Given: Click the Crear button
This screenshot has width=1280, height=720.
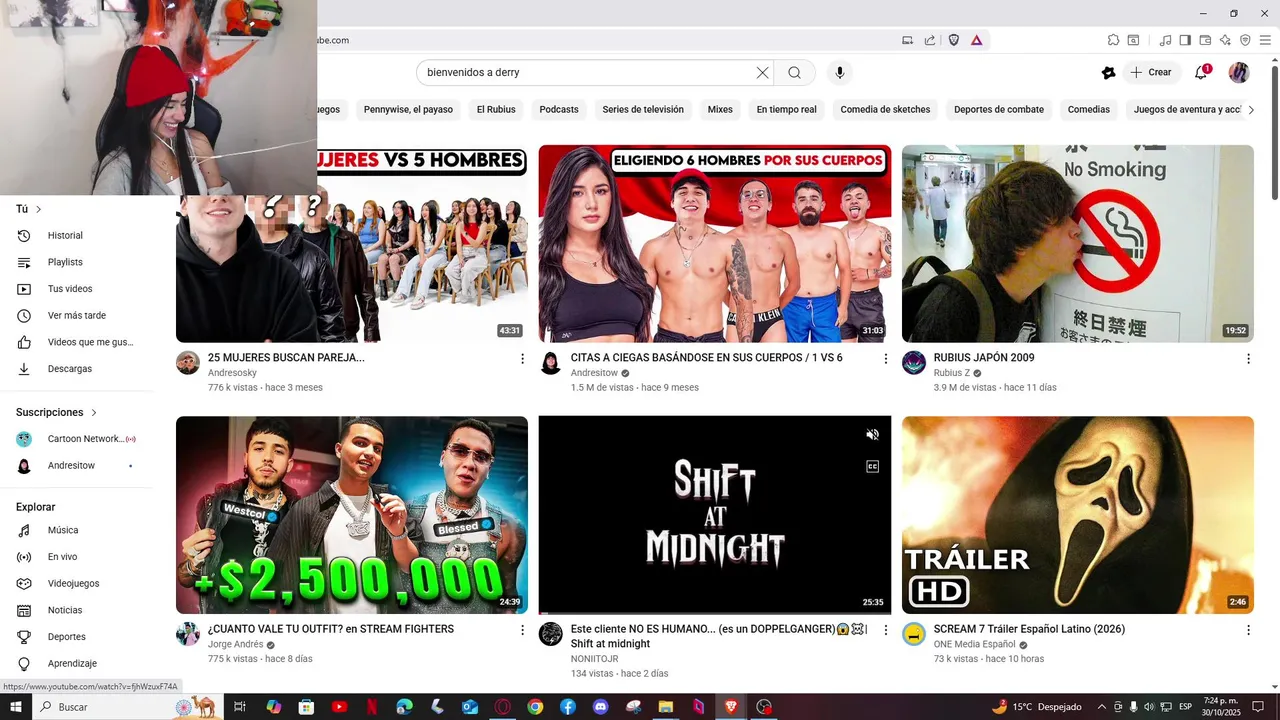Looking at the screenshot, I should 1150,72.
